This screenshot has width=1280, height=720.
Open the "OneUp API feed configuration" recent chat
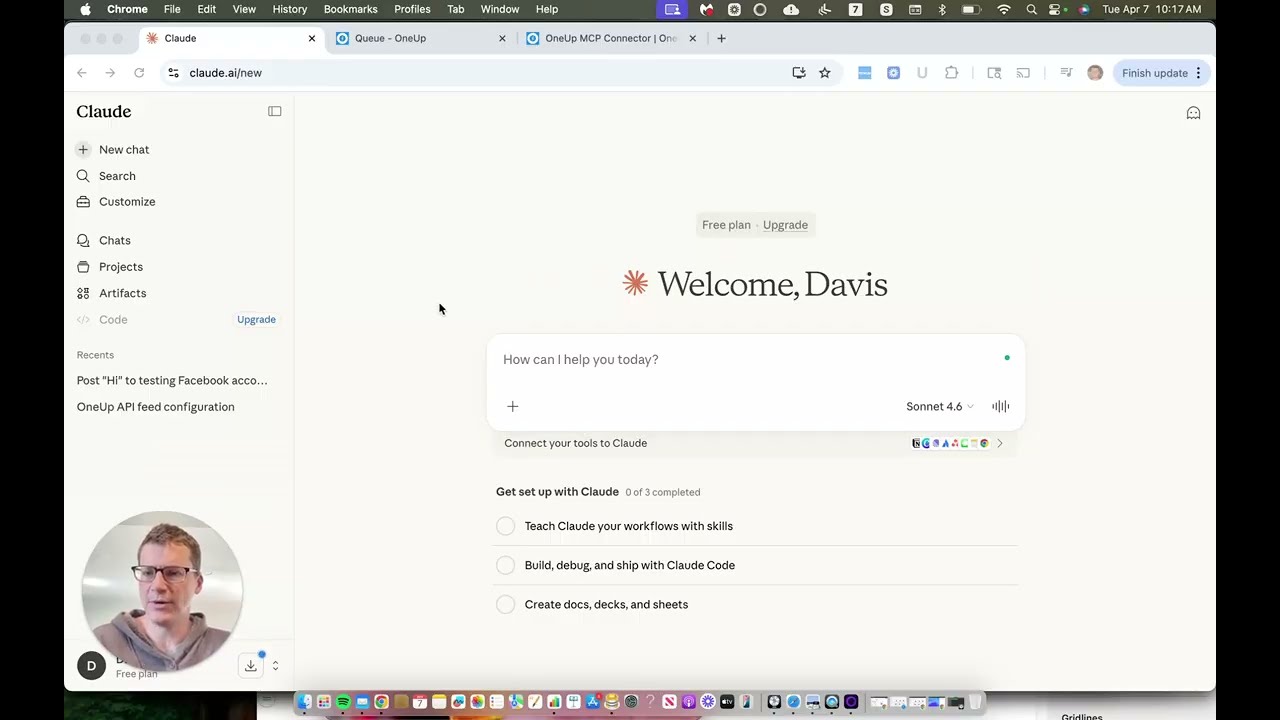click(156, 407)
